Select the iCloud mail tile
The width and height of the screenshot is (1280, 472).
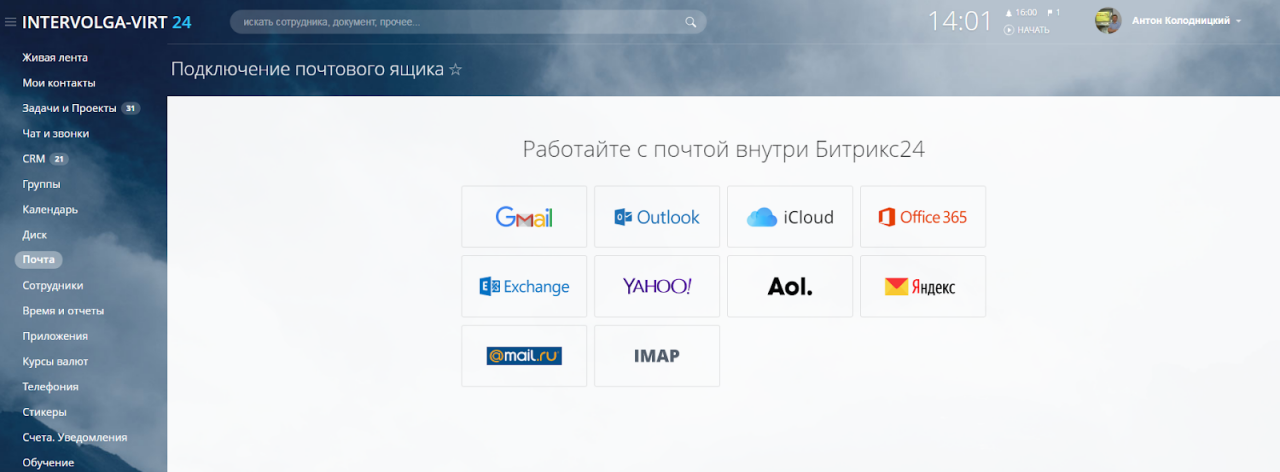790,217
